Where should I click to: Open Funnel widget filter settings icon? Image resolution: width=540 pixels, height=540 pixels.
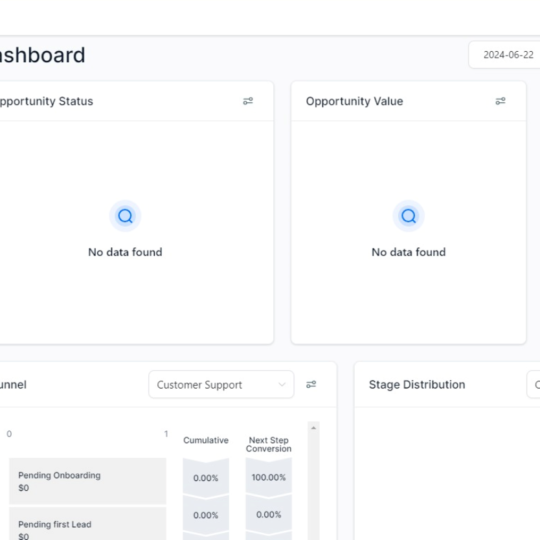311,384
